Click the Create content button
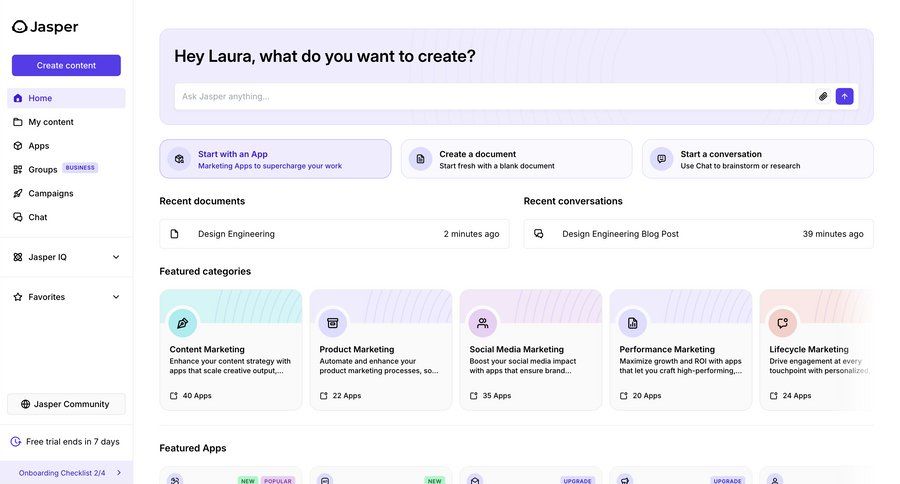 click(x=66, y=65)
